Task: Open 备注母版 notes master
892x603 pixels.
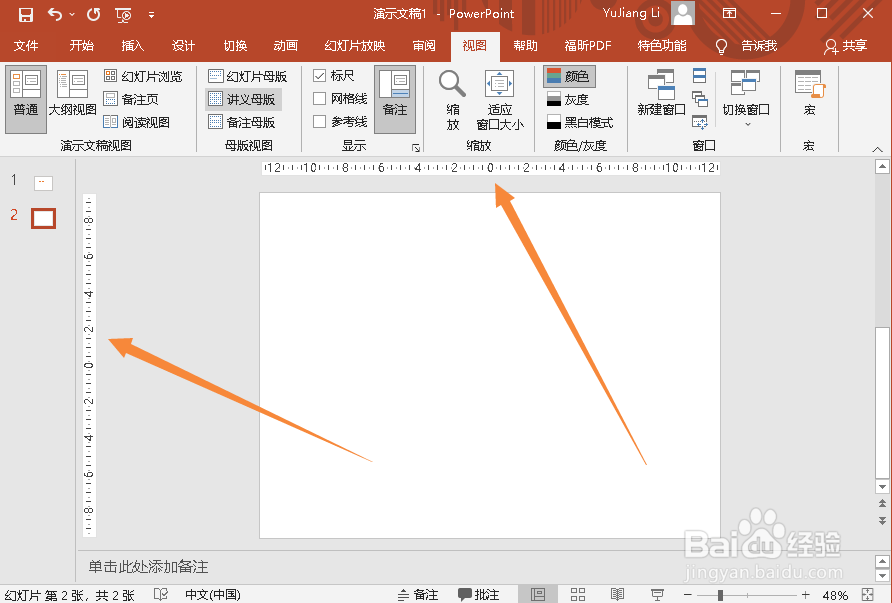Action: click(x=242, y=122)
